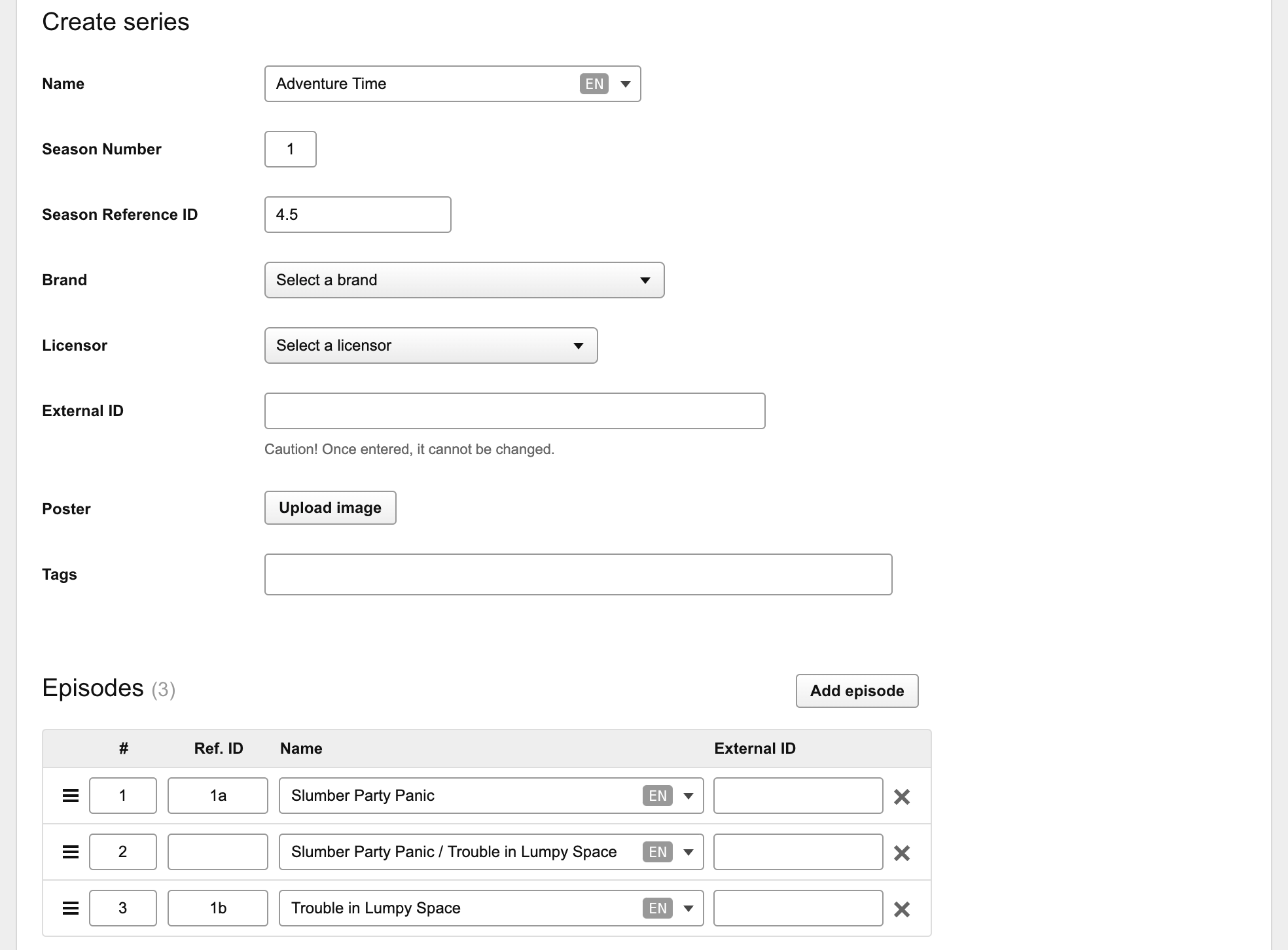Open the Select a licensor dropdown
Screen dimensions: 1288x950
[x=431, y=345]
